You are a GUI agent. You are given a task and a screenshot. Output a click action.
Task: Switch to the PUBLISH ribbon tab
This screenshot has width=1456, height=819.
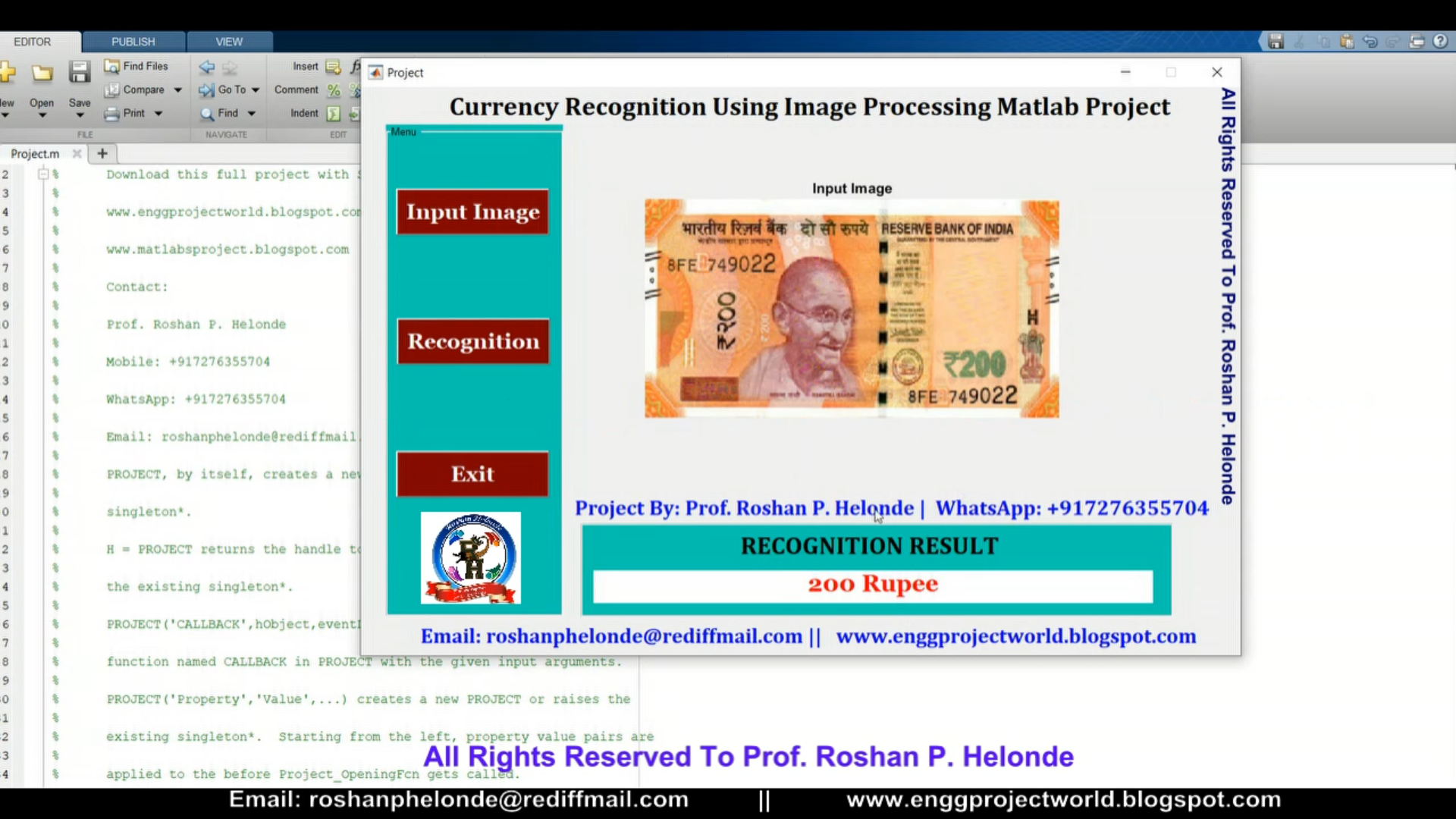click(x=133, y=42)
